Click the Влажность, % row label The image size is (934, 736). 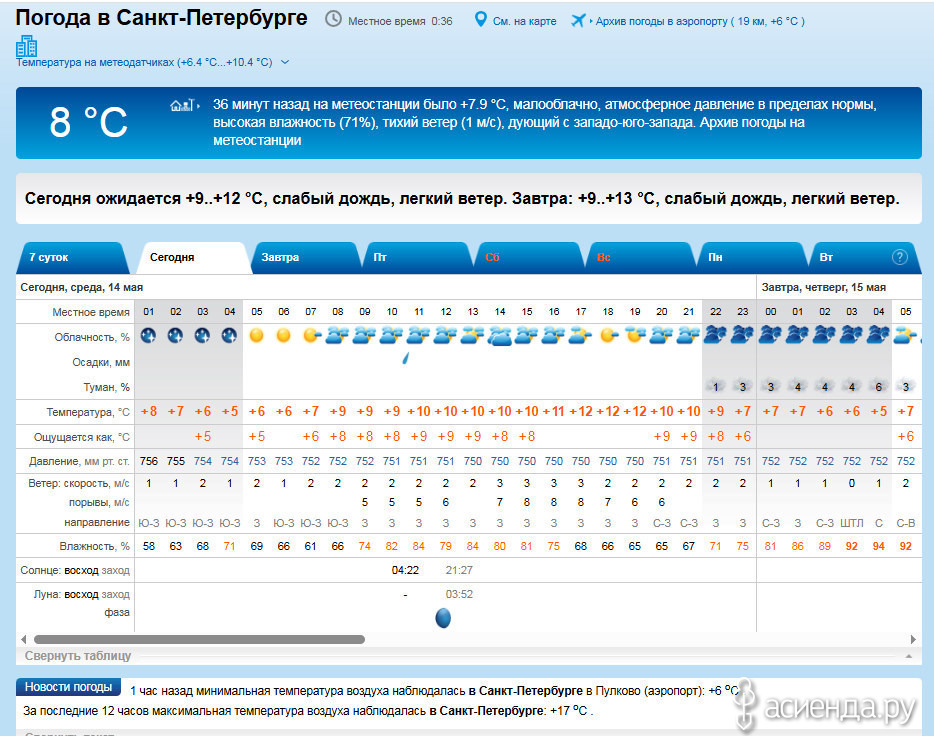(x=94, y=546)
